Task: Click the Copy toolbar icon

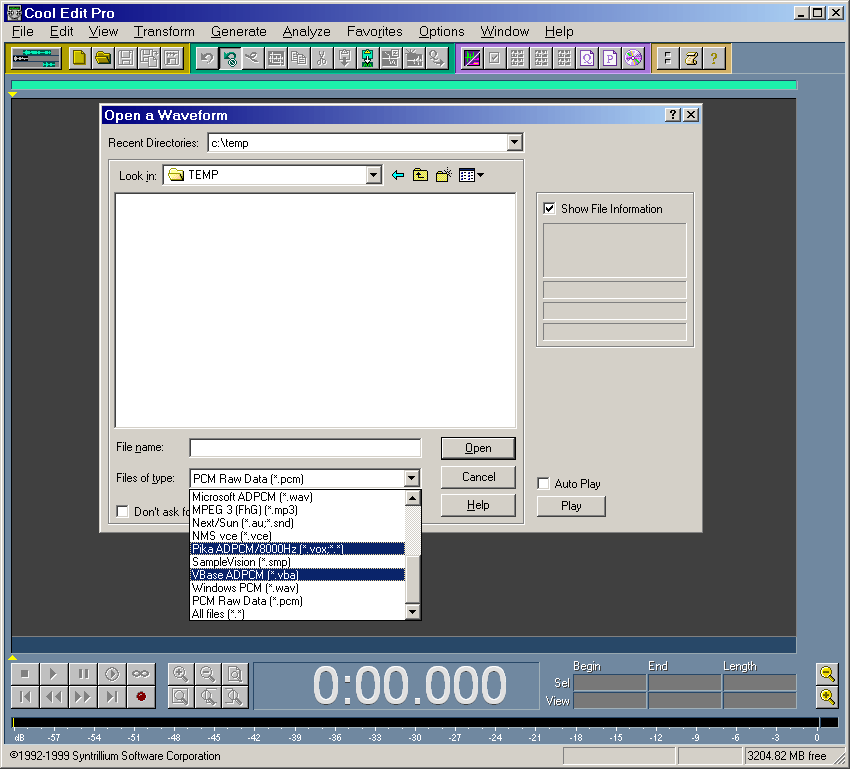Action: [299, 58]
